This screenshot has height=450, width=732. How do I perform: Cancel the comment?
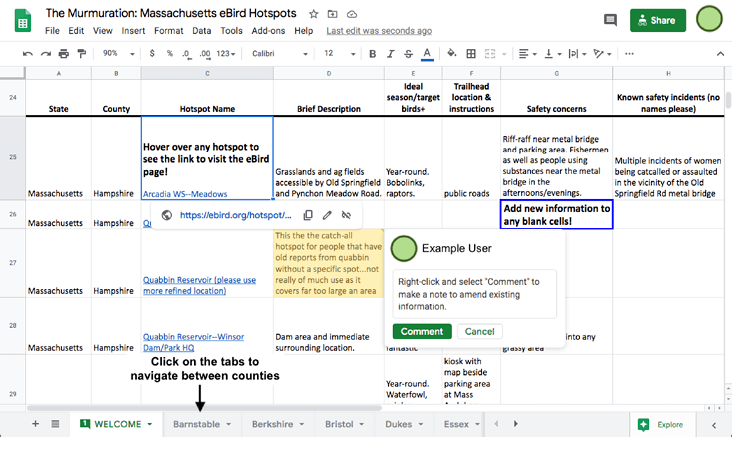[479, 331]
